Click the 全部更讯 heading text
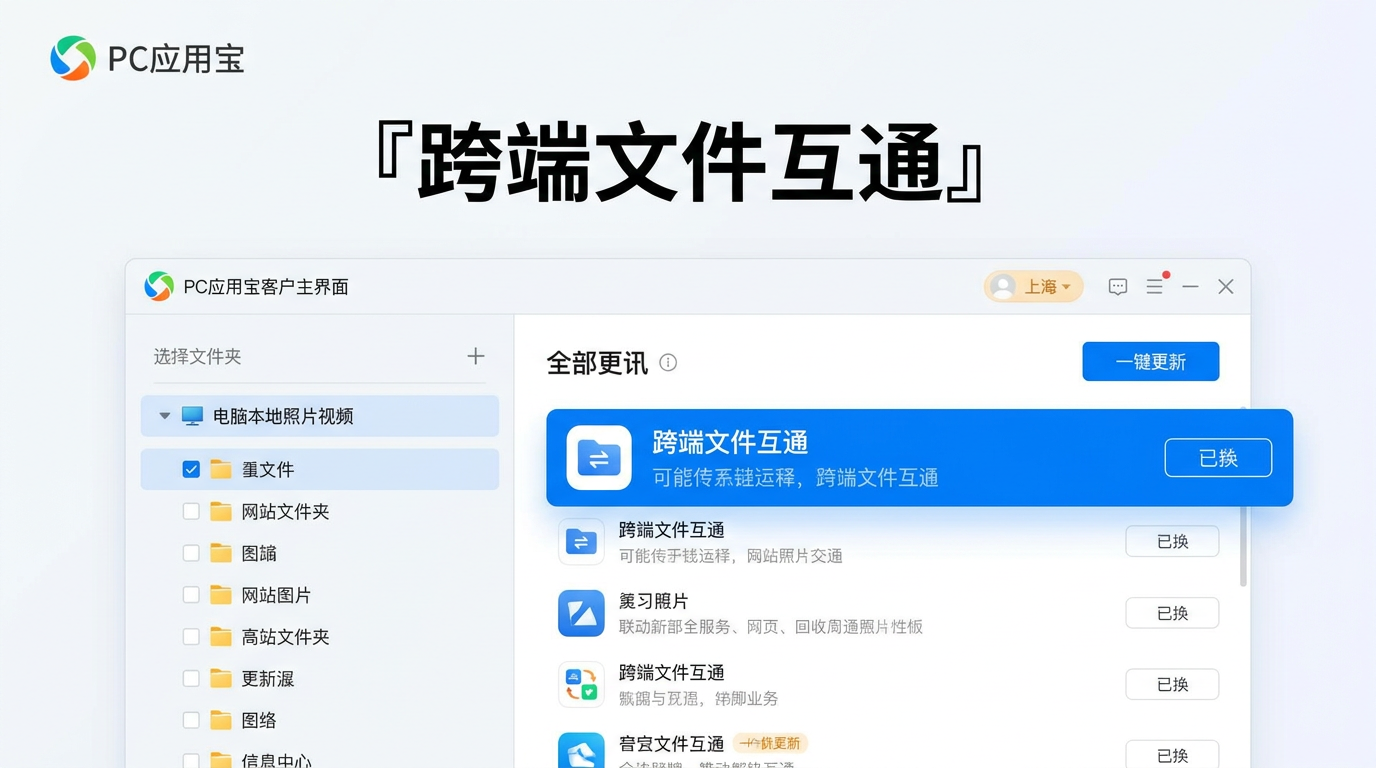 [597, 363]
